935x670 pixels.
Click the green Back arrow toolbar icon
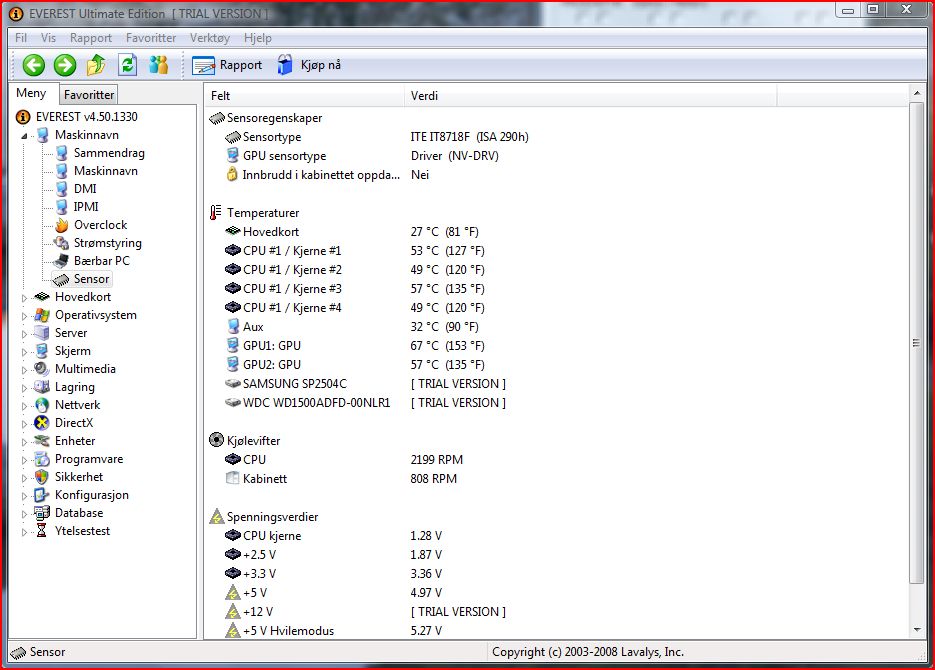pyautogui.click(x=33, y=65)
